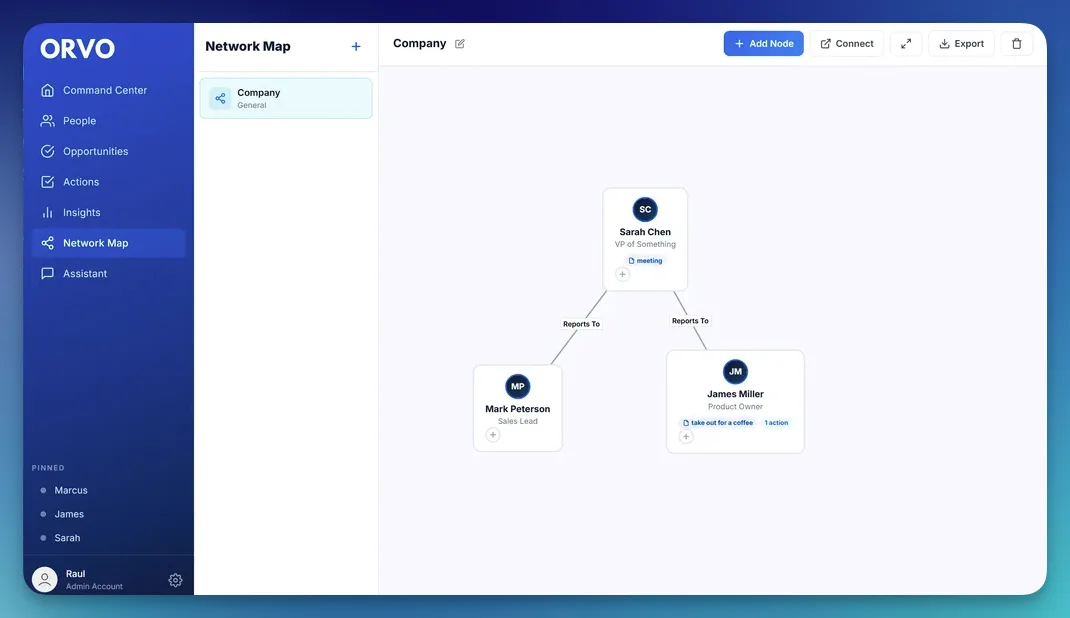Click the plus under James Miller node
The image size is (1070, 618).
(x=686, y=437)
